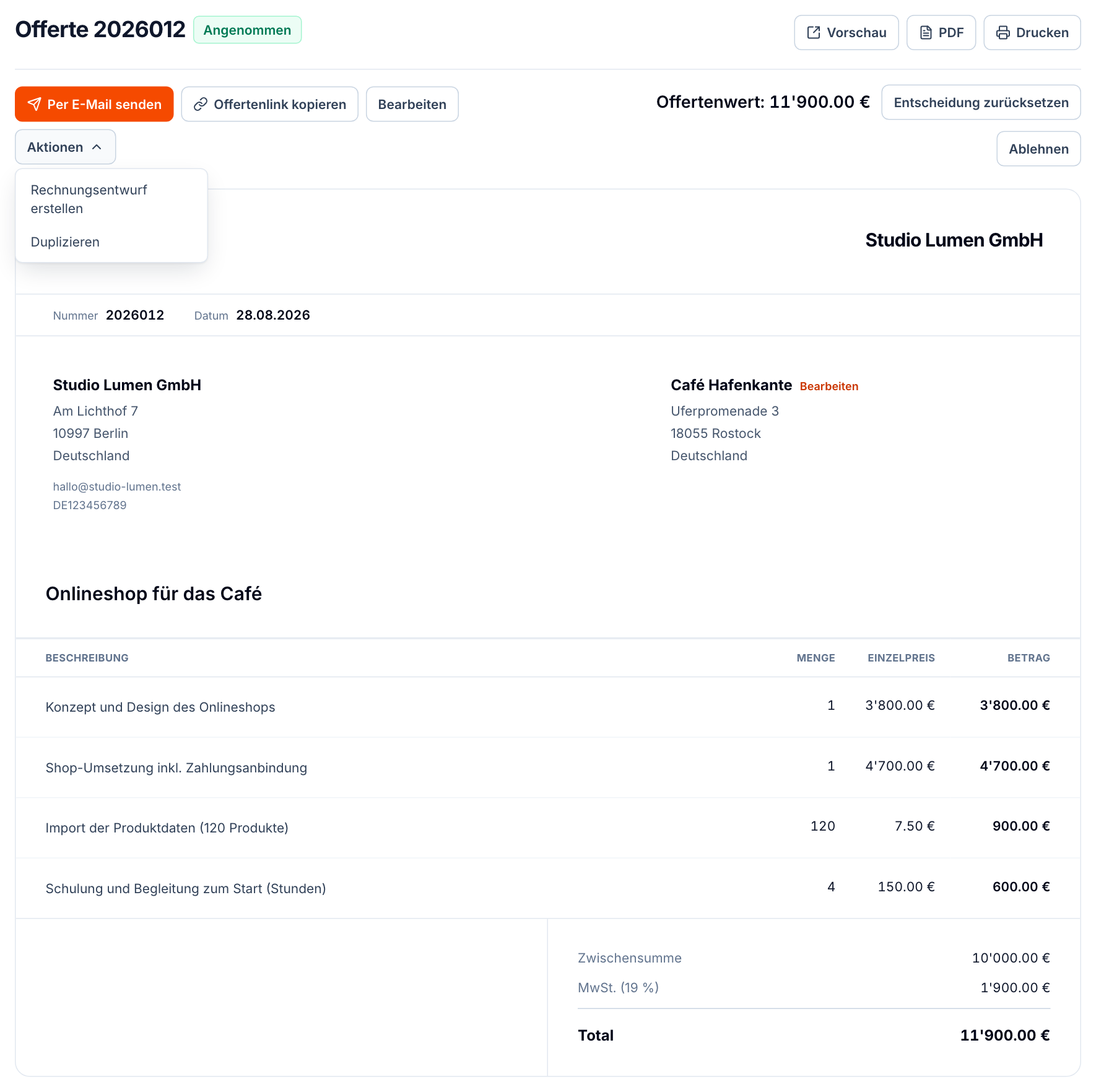Viewport: 1096px width, 1092px height.
Task: Choose Duplizieren in the Aktionen menu
Action: click(x=111, y=242)
